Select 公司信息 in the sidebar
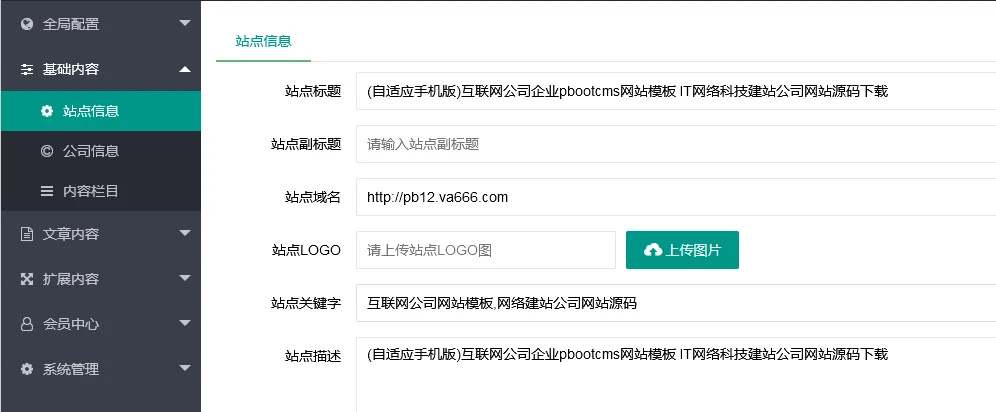The image size is (996, 412). point(100,151)
